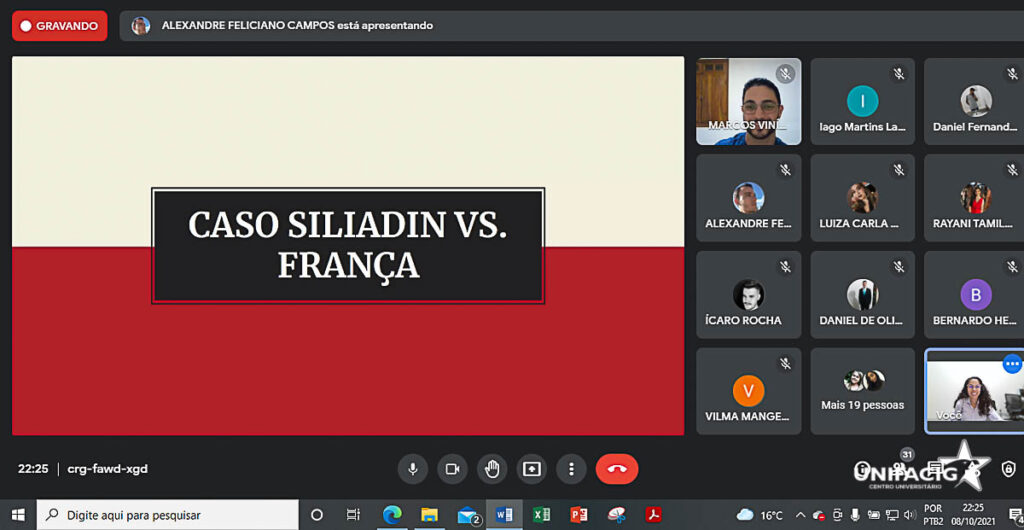This screenshot has height=530, width=1024.
Task: Open Word from the taskbar
Action: pos(504,515)
